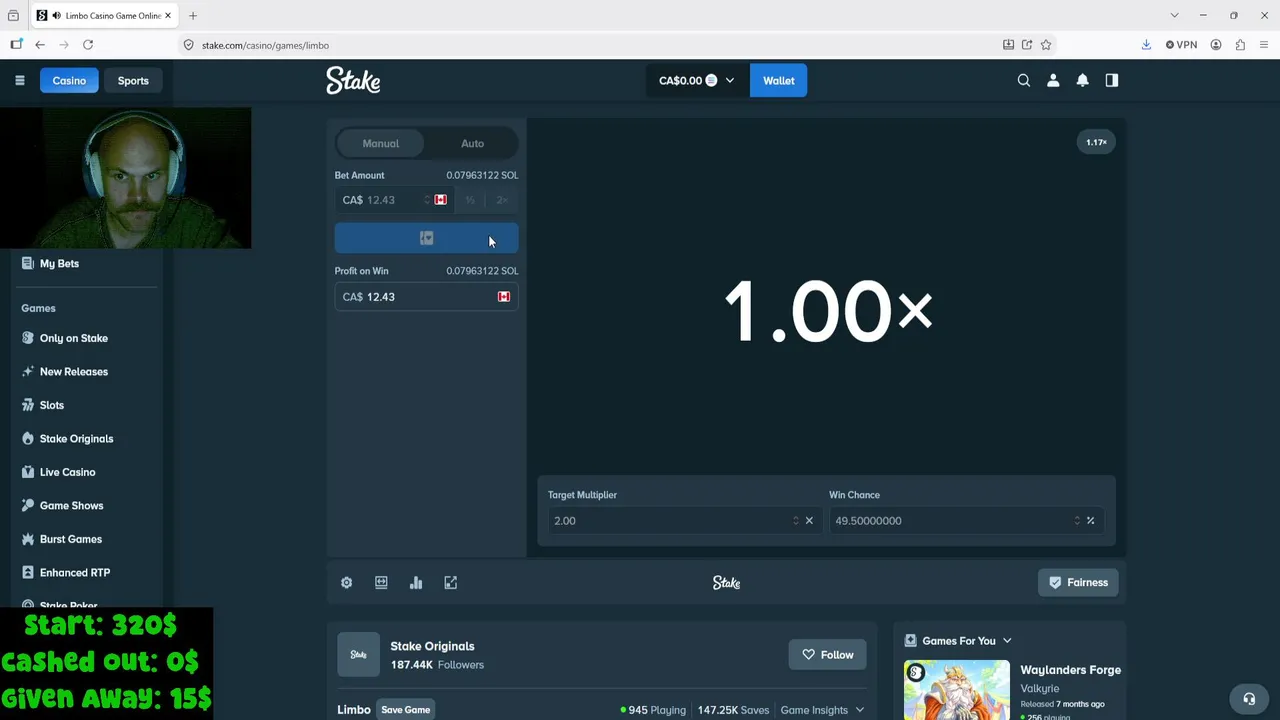Click the browser address bar URL
Screen dimensions: 1280x720
[x=265, y=45]
